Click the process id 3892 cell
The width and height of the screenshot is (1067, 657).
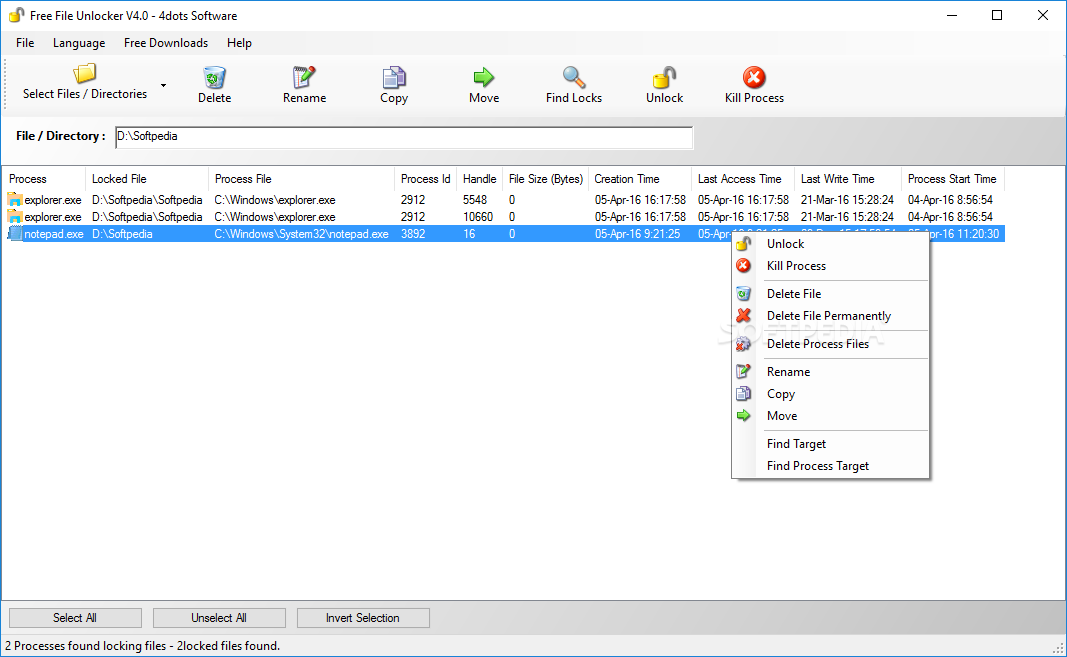pos(413,234)
